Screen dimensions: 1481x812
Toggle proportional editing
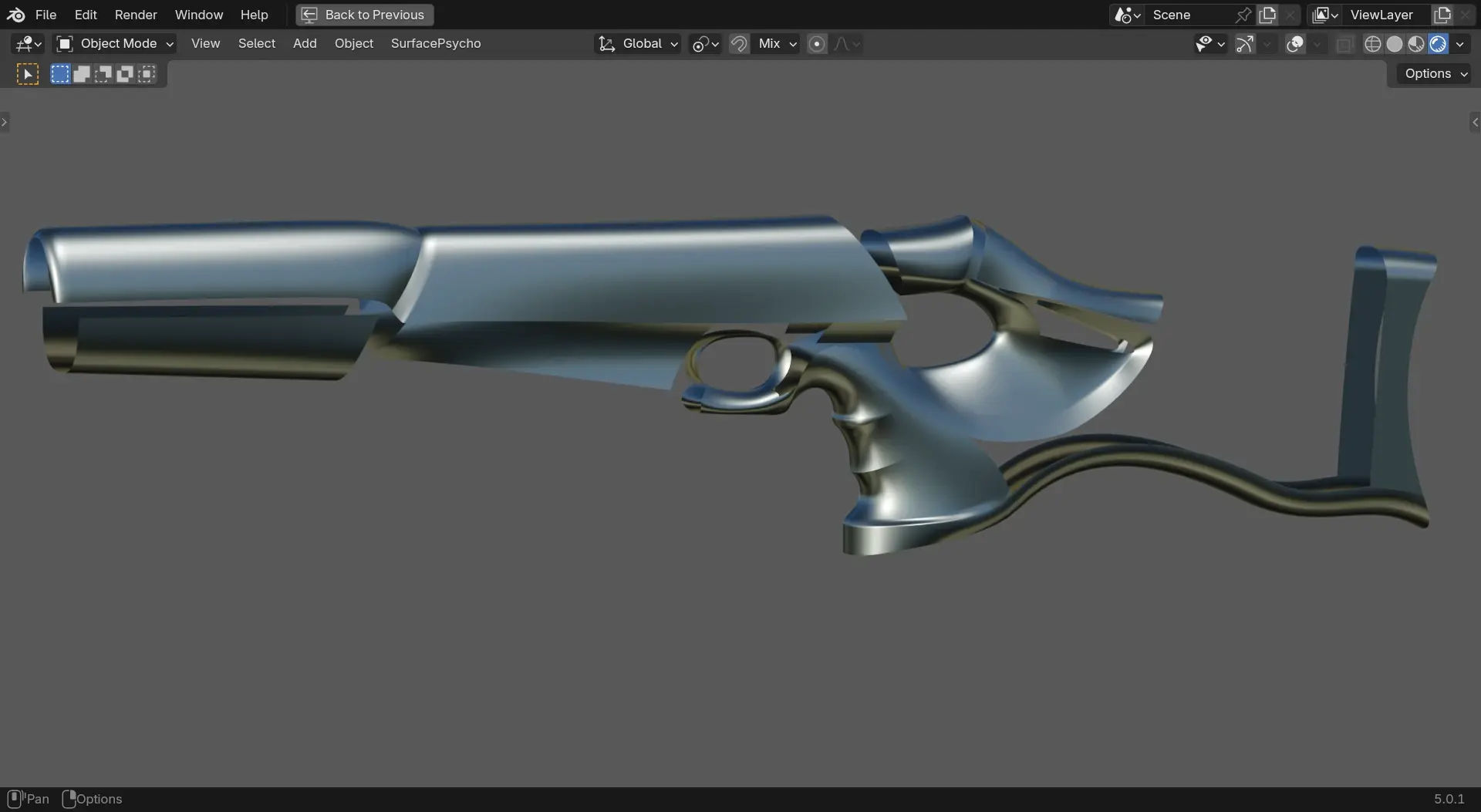817,44
